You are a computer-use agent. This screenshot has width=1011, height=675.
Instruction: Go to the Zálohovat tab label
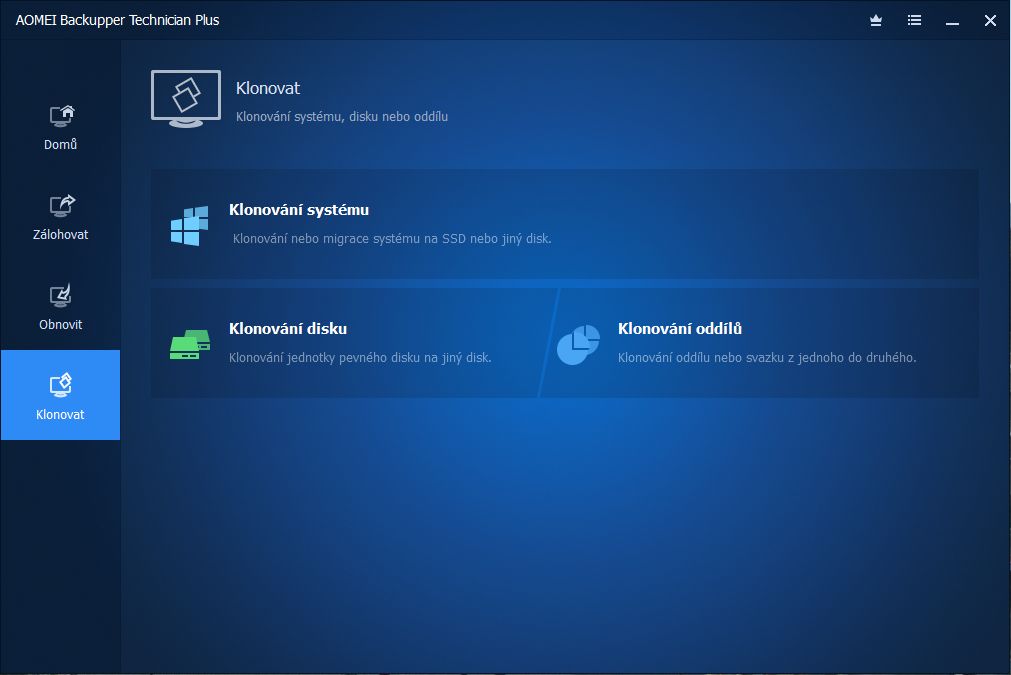point(60,235)
